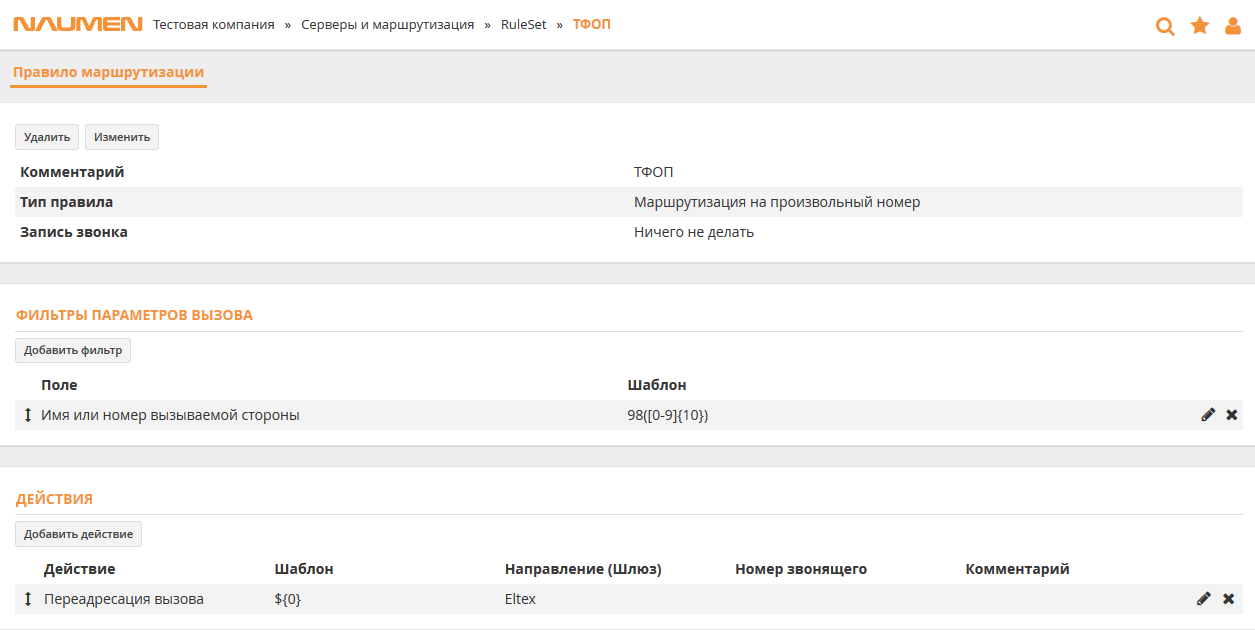
Task: Remove the Переадресация вызова action
Action: tap(1229, 599)
